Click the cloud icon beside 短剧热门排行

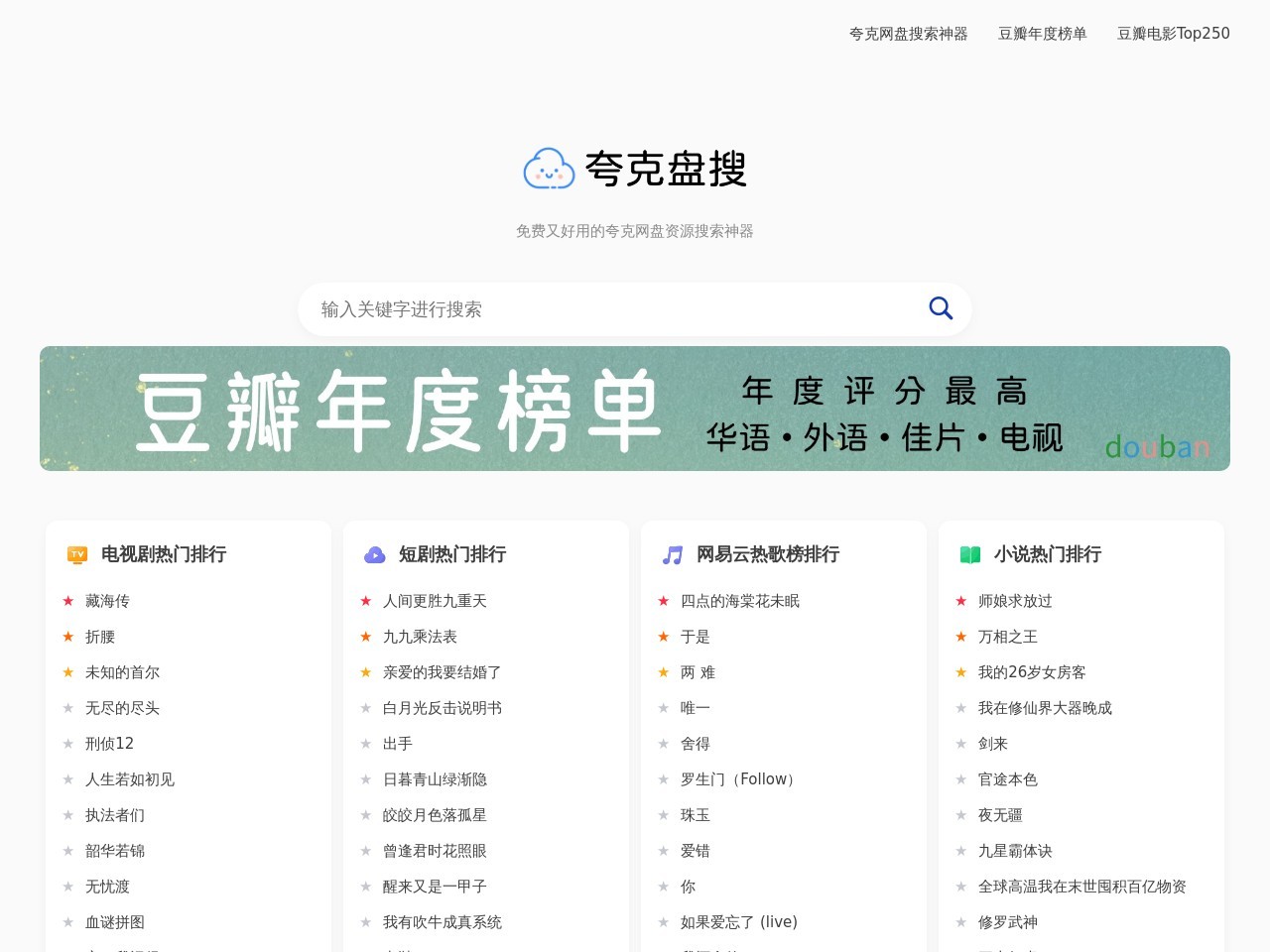[x=375, y=554]
